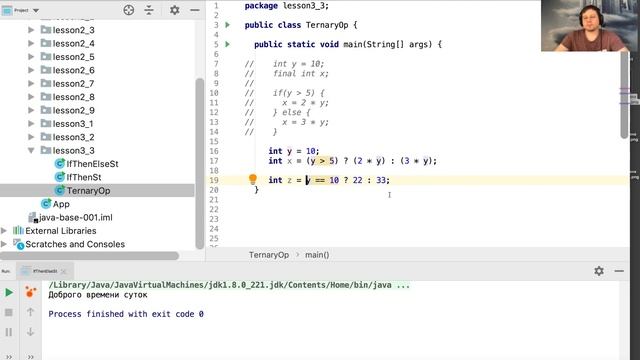Open the IfThenSt class
640x360 pixels.
(x=84, y=177)
